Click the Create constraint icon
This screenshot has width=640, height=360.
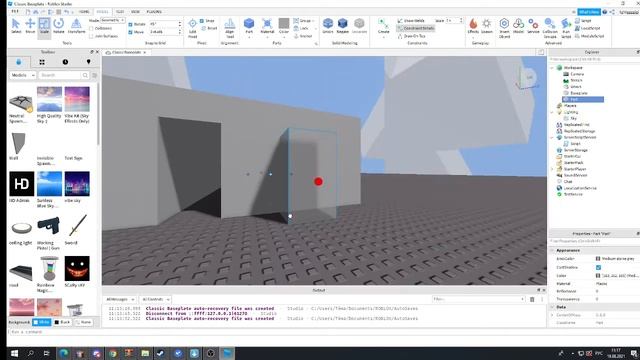383,26
